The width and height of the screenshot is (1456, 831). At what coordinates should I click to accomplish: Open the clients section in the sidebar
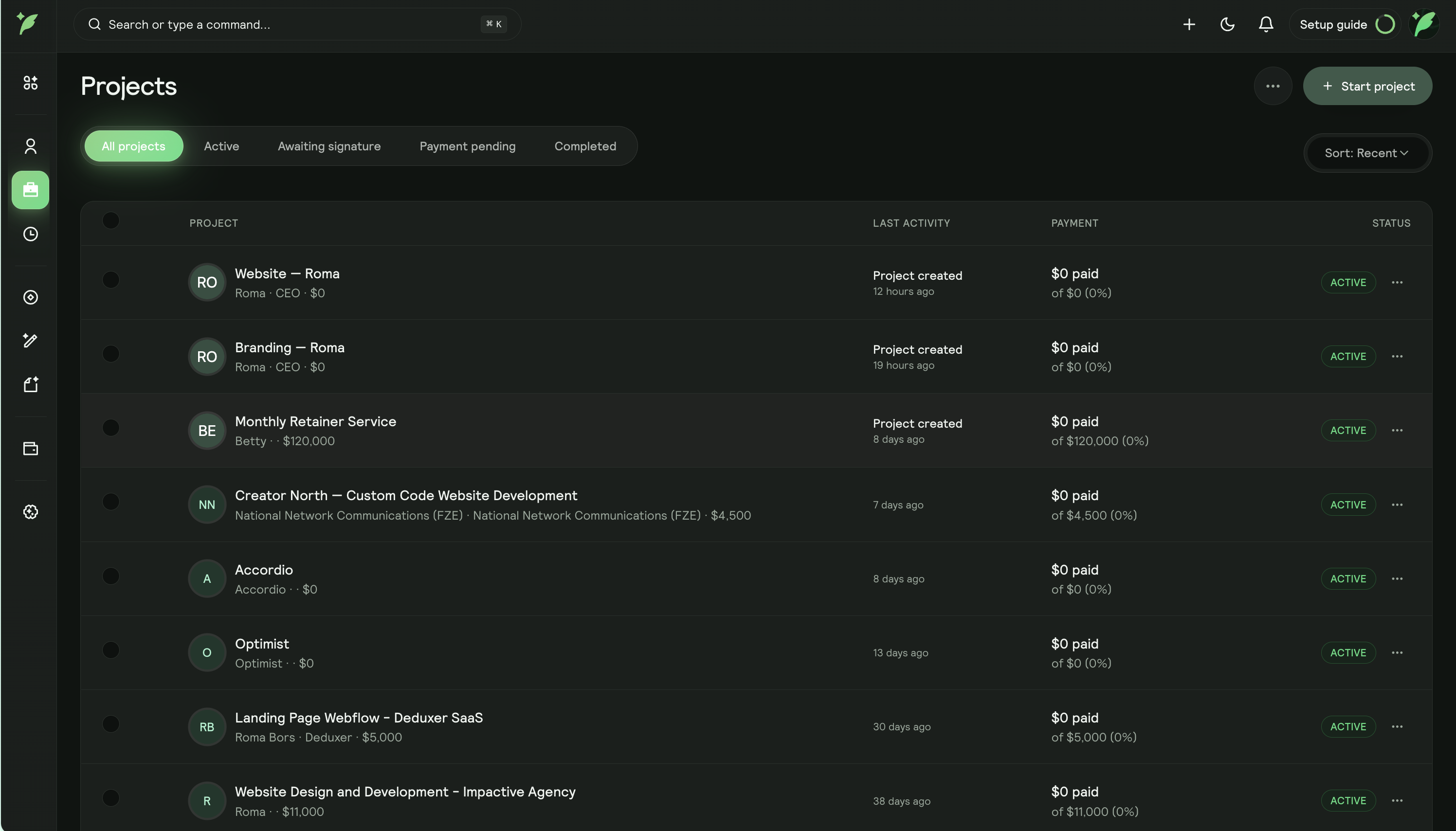point(30,146)
